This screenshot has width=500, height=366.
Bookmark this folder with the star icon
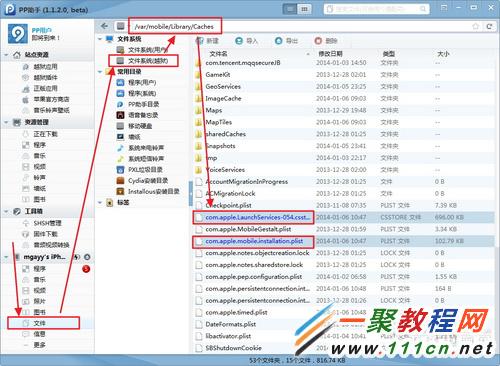click(476, 26)
